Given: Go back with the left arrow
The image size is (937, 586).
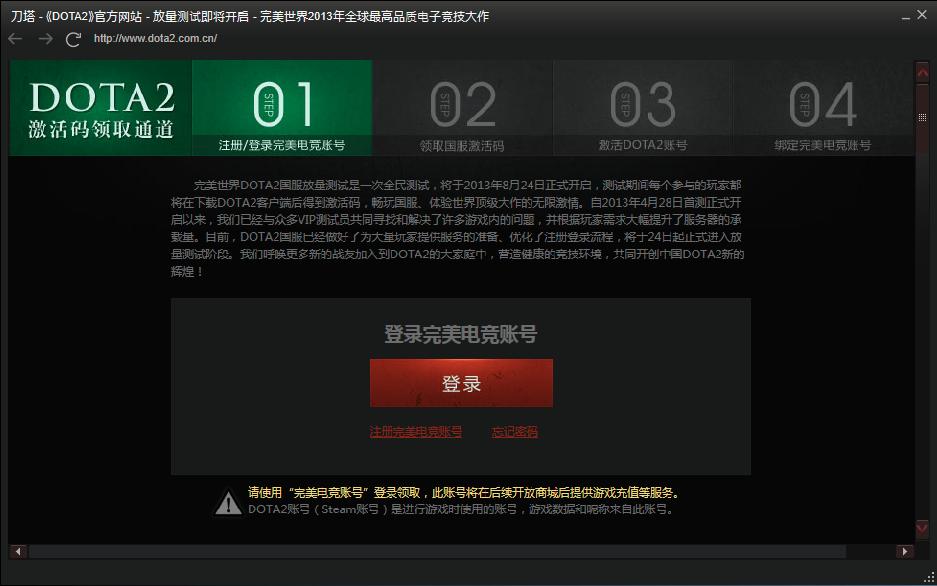Looking at the screenshot, I should tap(16, 39).
